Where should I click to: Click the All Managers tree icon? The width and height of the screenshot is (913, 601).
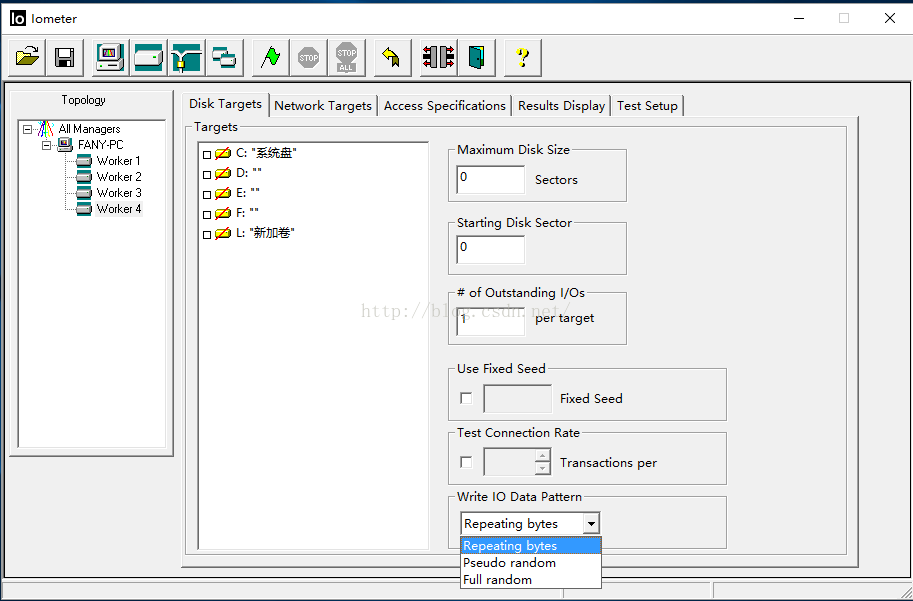coord(46,129)
